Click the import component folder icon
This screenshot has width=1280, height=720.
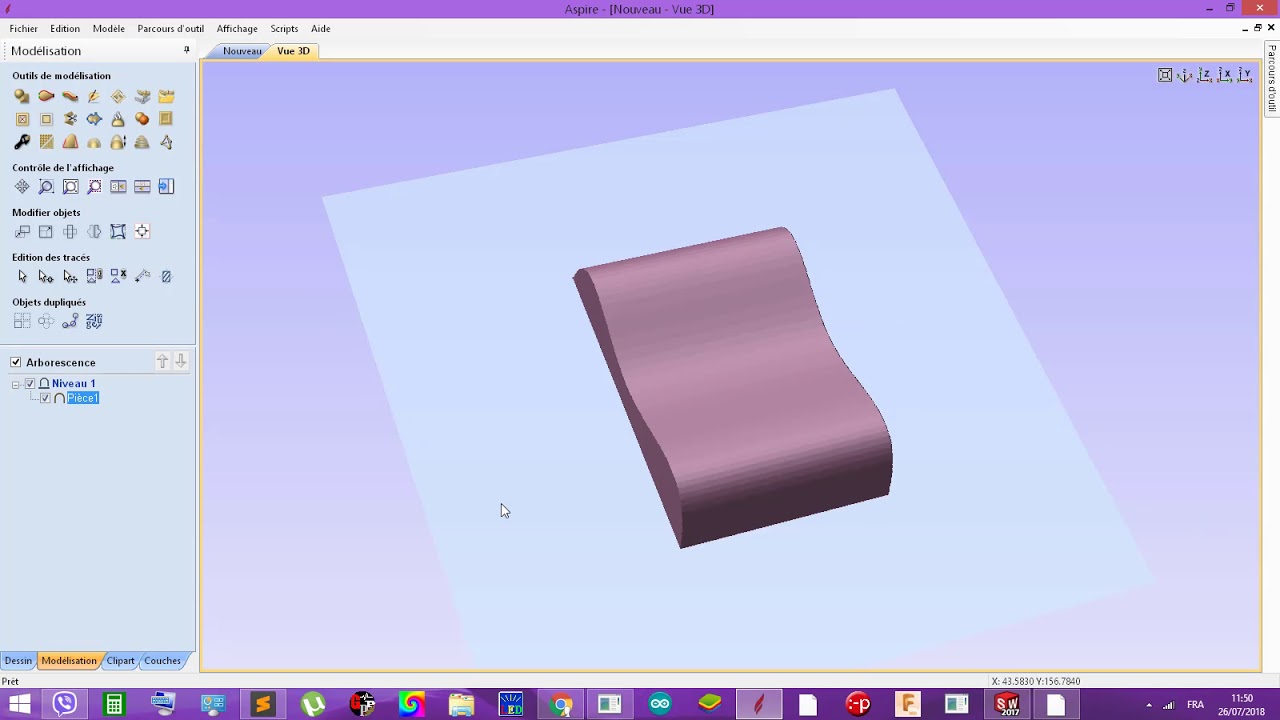point(166,96)
